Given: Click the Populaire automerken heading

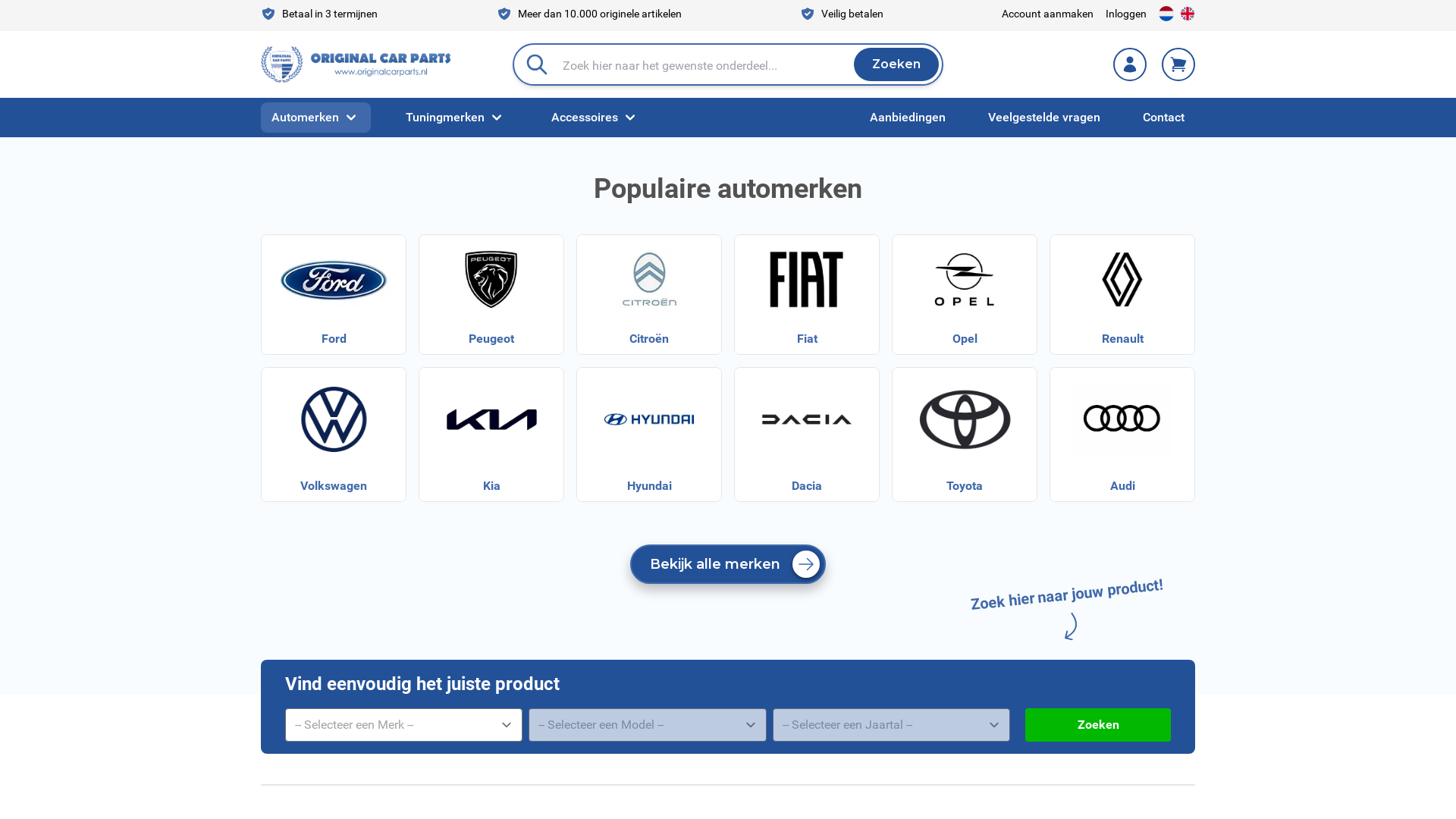Looking at the screenshot, I should [x=728, y=189].
